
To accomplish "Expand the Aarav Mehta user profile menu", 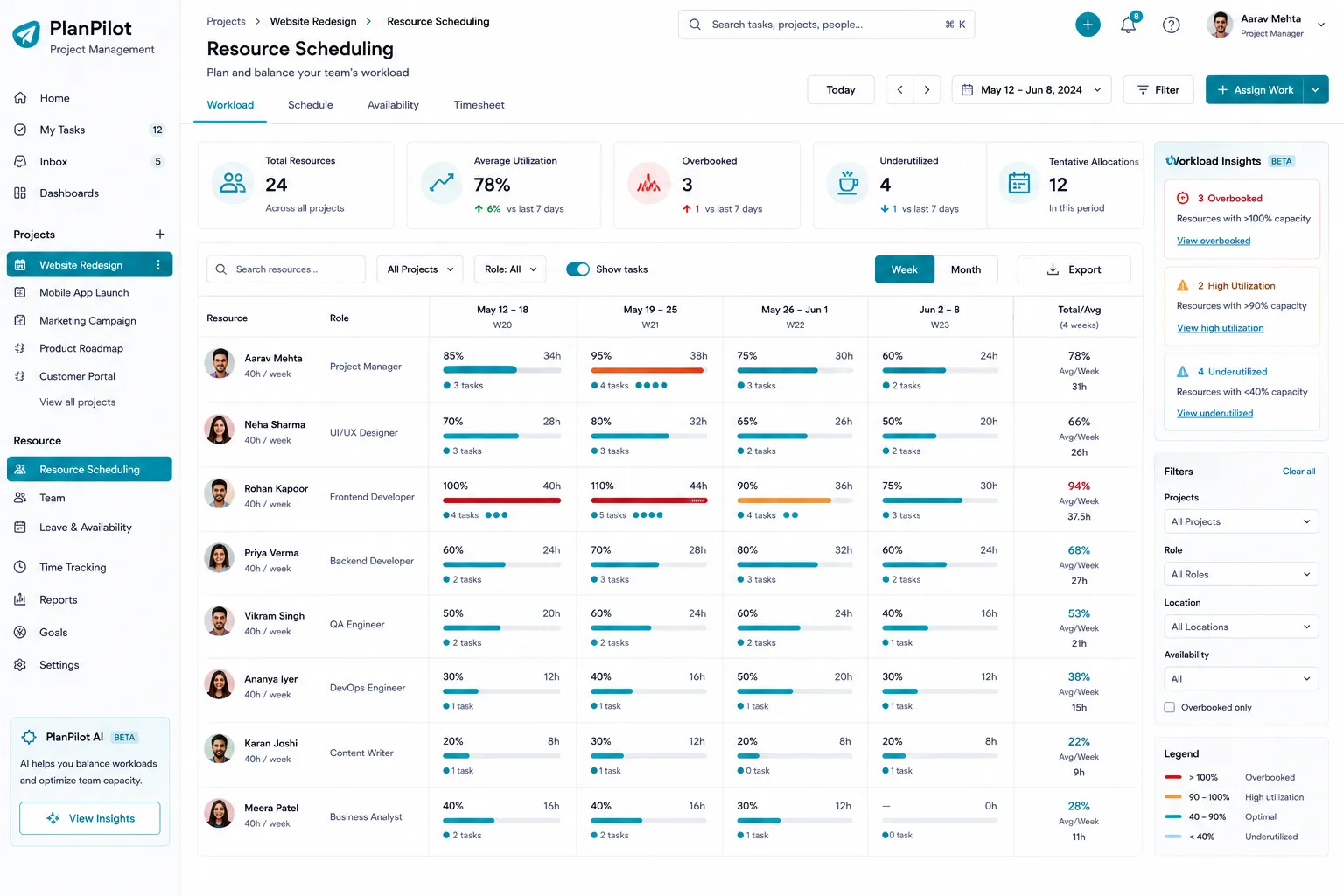I will pyautogui.click(x=1321, y=24).
